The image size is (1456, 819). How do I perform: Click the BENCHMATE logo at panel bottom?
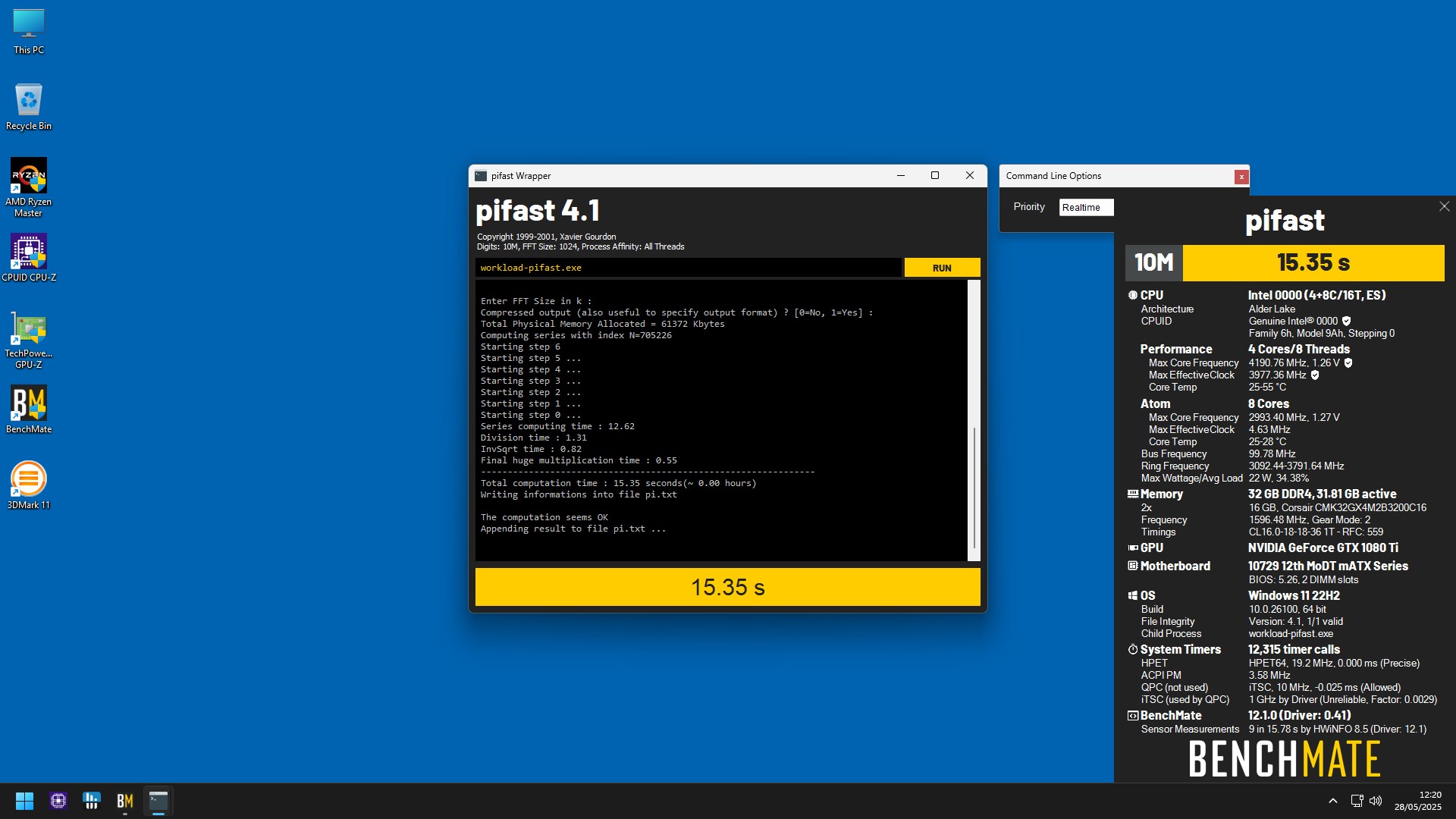[1285, 758]
